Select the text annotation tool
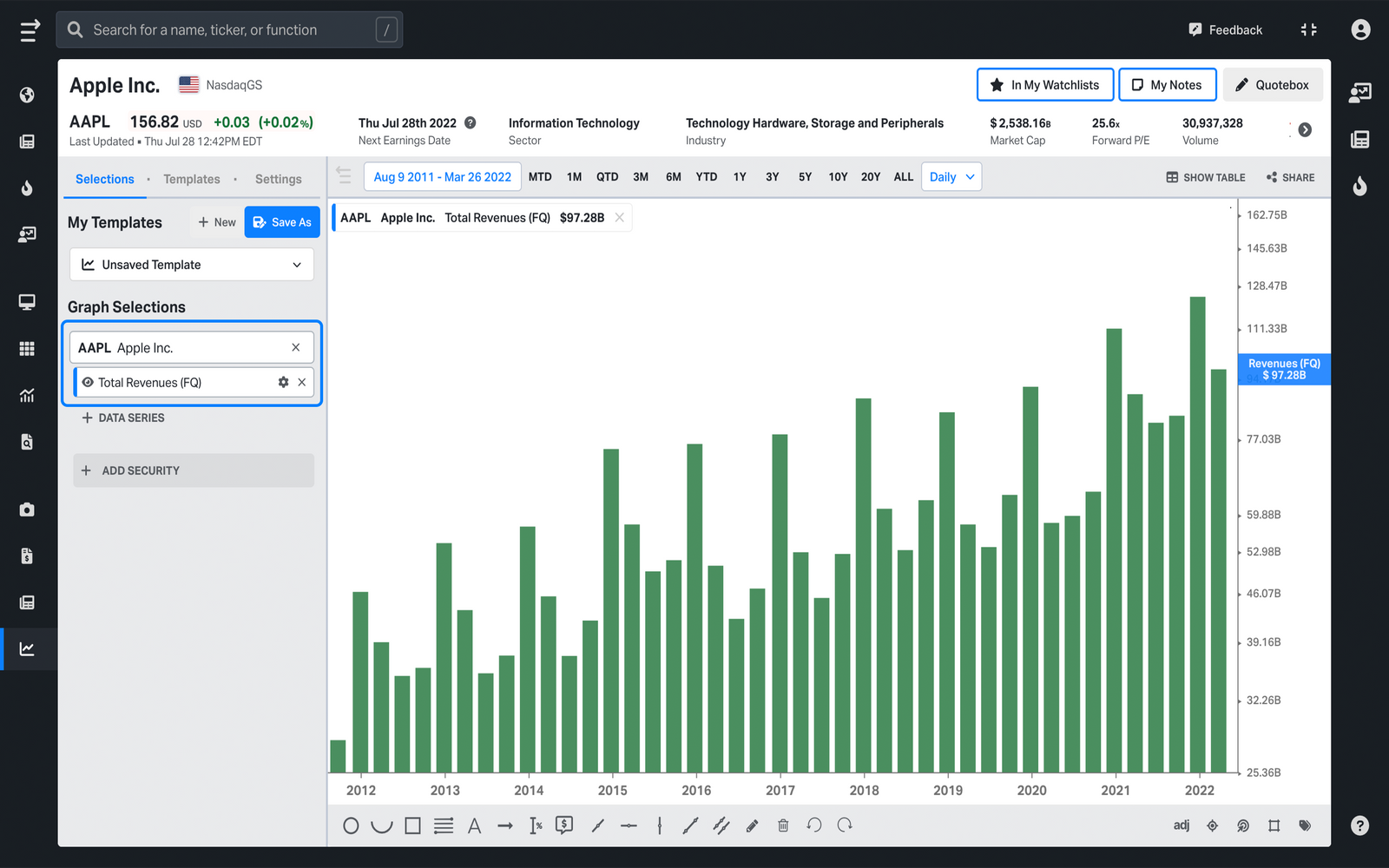 474,825
